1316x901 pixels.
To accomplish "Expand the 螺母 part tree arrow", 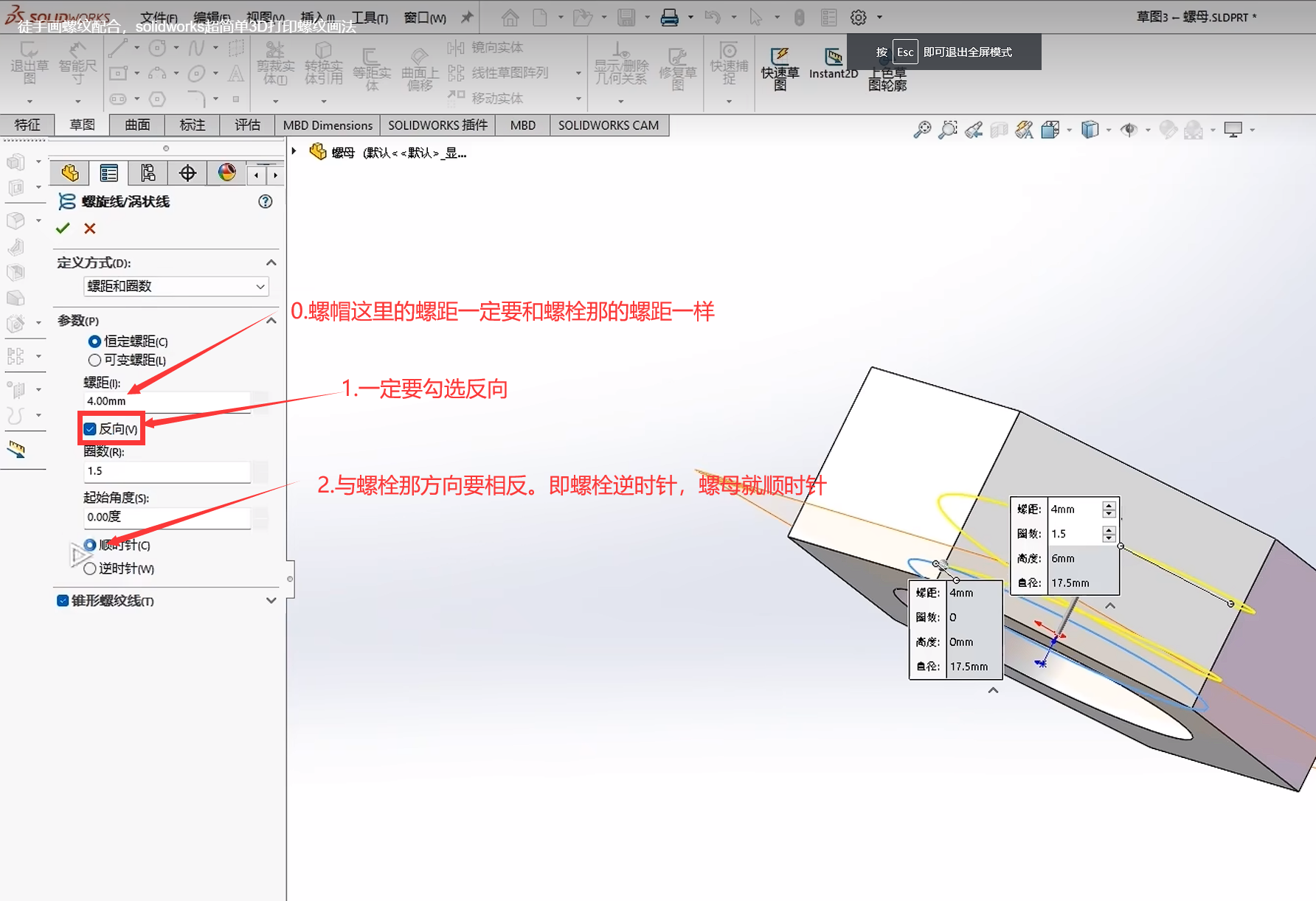I will [294, 152].
